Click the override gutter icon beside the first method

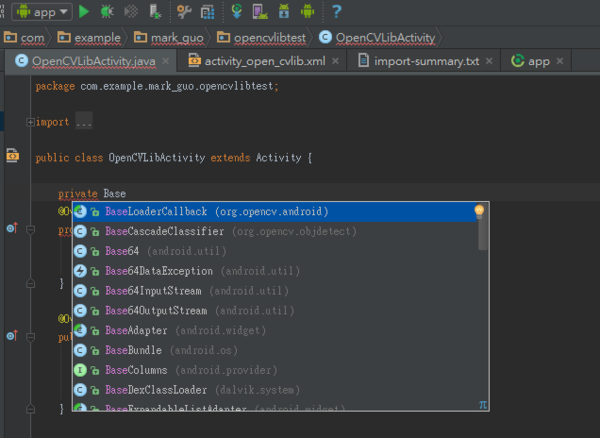click(x=11, y=229)
